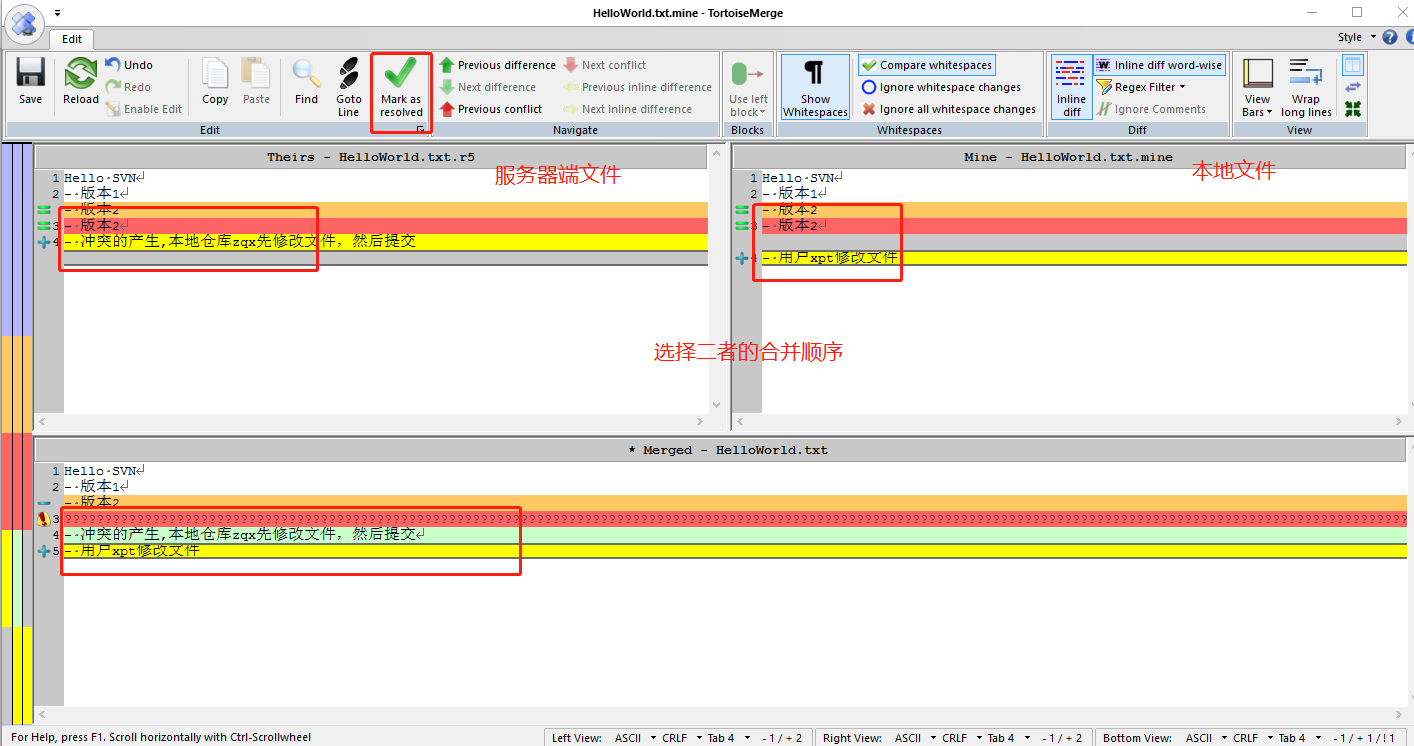Click the '冲突的产生' line in Theirs pane
The height and width of the screenshot is (746, 1414).
386,242
